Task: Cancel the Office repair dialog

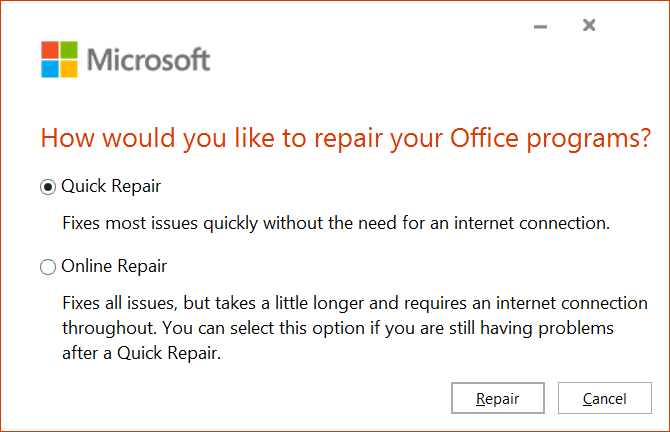Action: click(605, 398)
